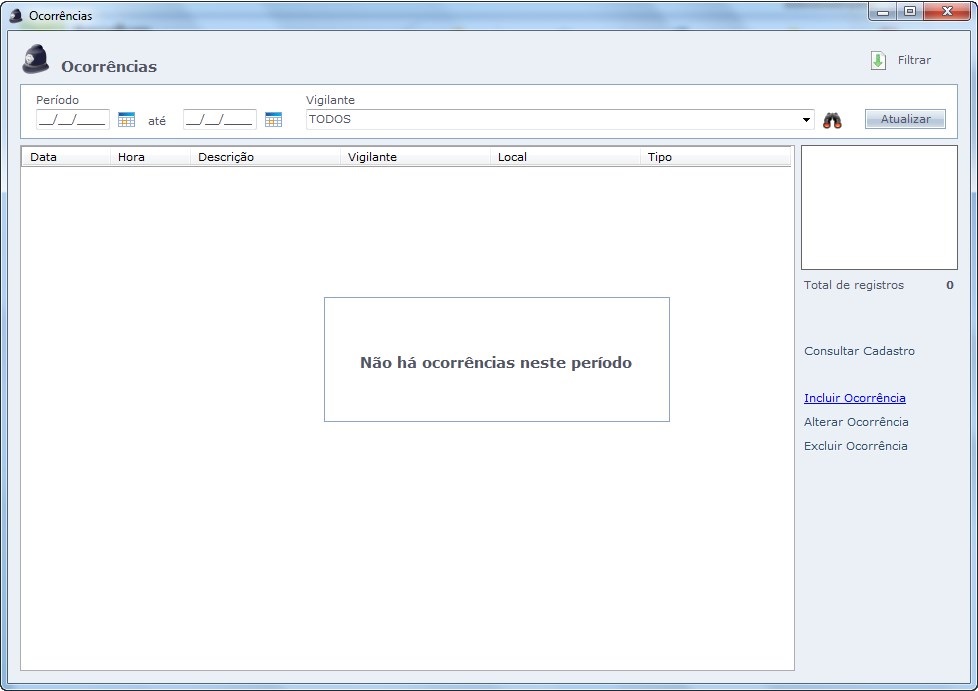Screen dimensions: 978x691
Task: Click Alterar Ocorrência
Action: tap(856, 422)
